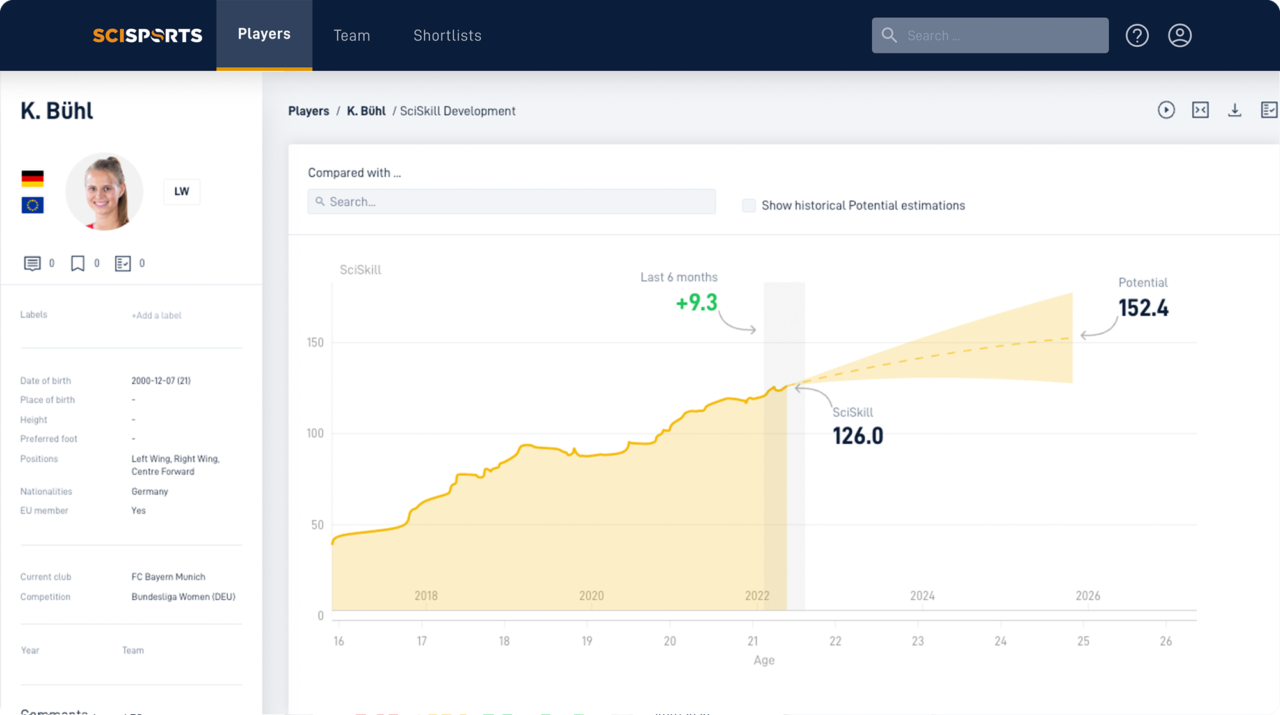Image resolution: width=1280 pixels, height=715 pixels.
Task: Click the grey last-6-months band on chart
Action: click(x=784, y=446)
